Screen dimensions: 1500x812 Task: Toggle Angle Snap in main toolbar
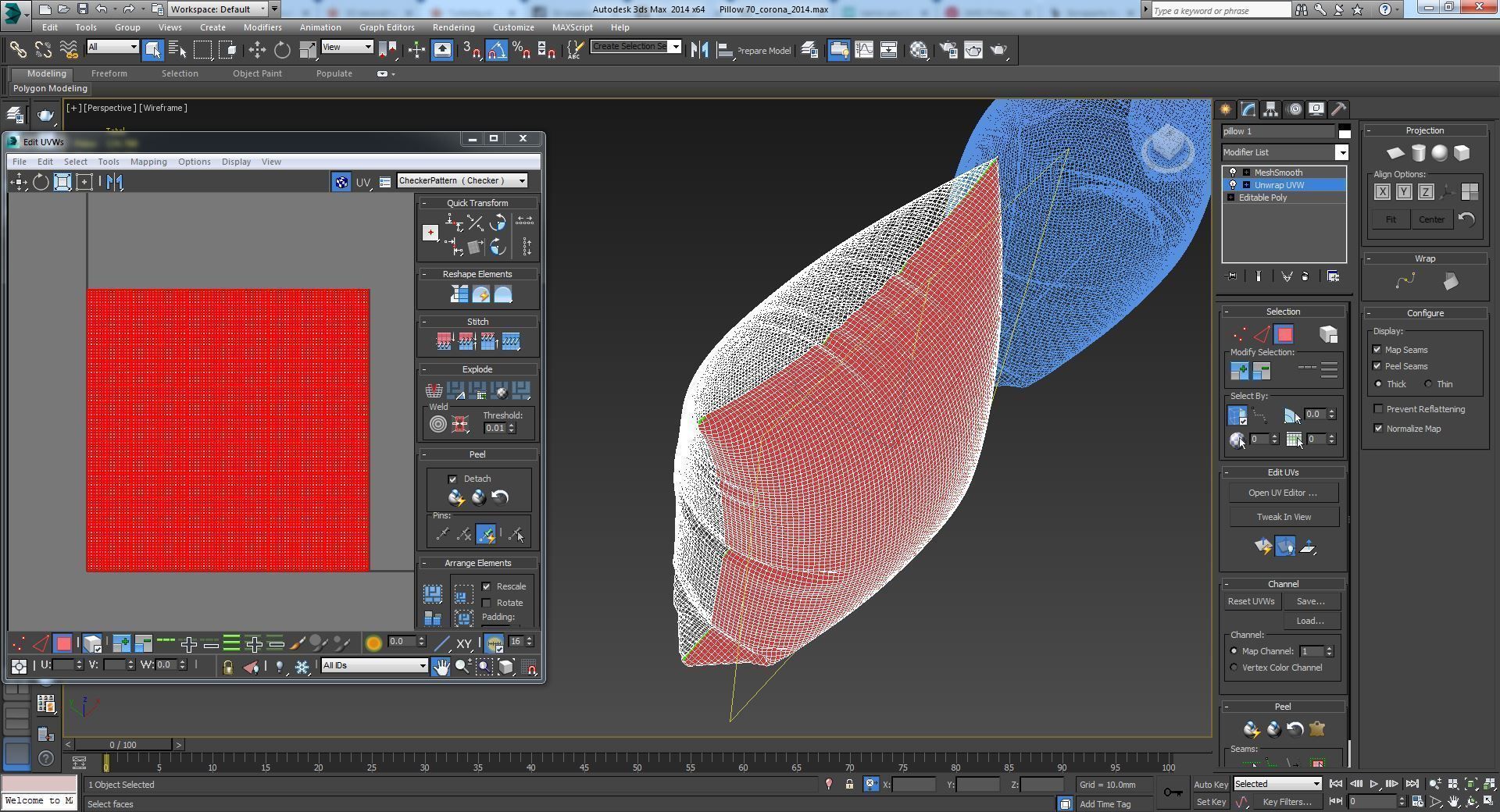click(497, 50)
